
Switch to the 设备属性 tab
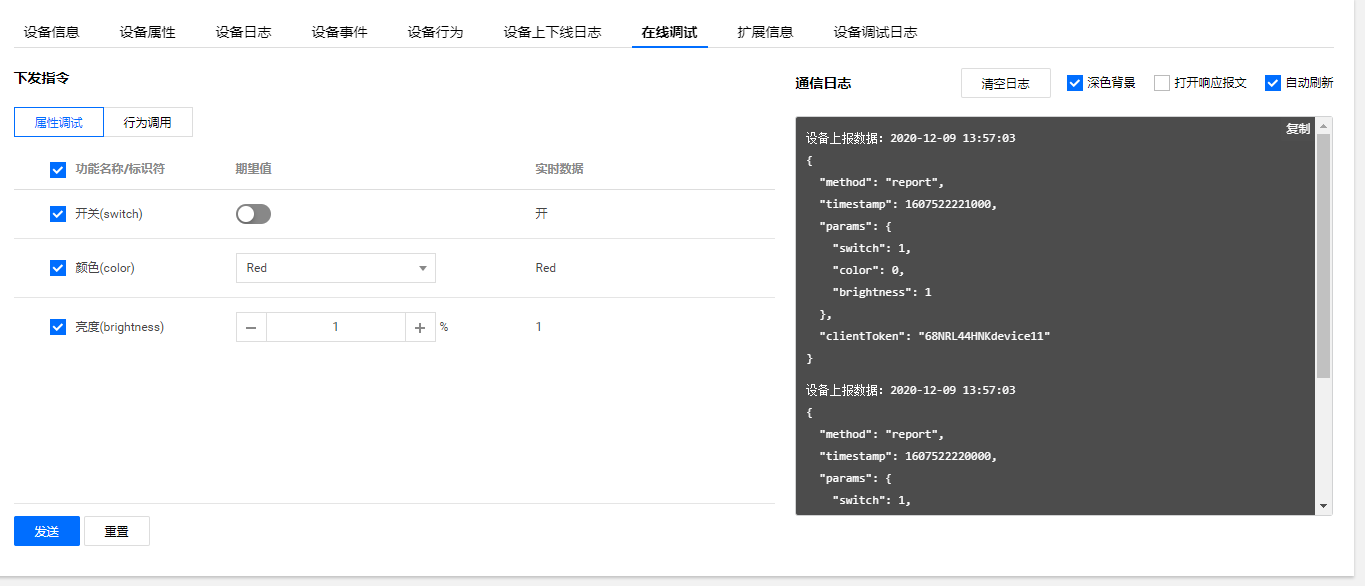pos(147,32)
